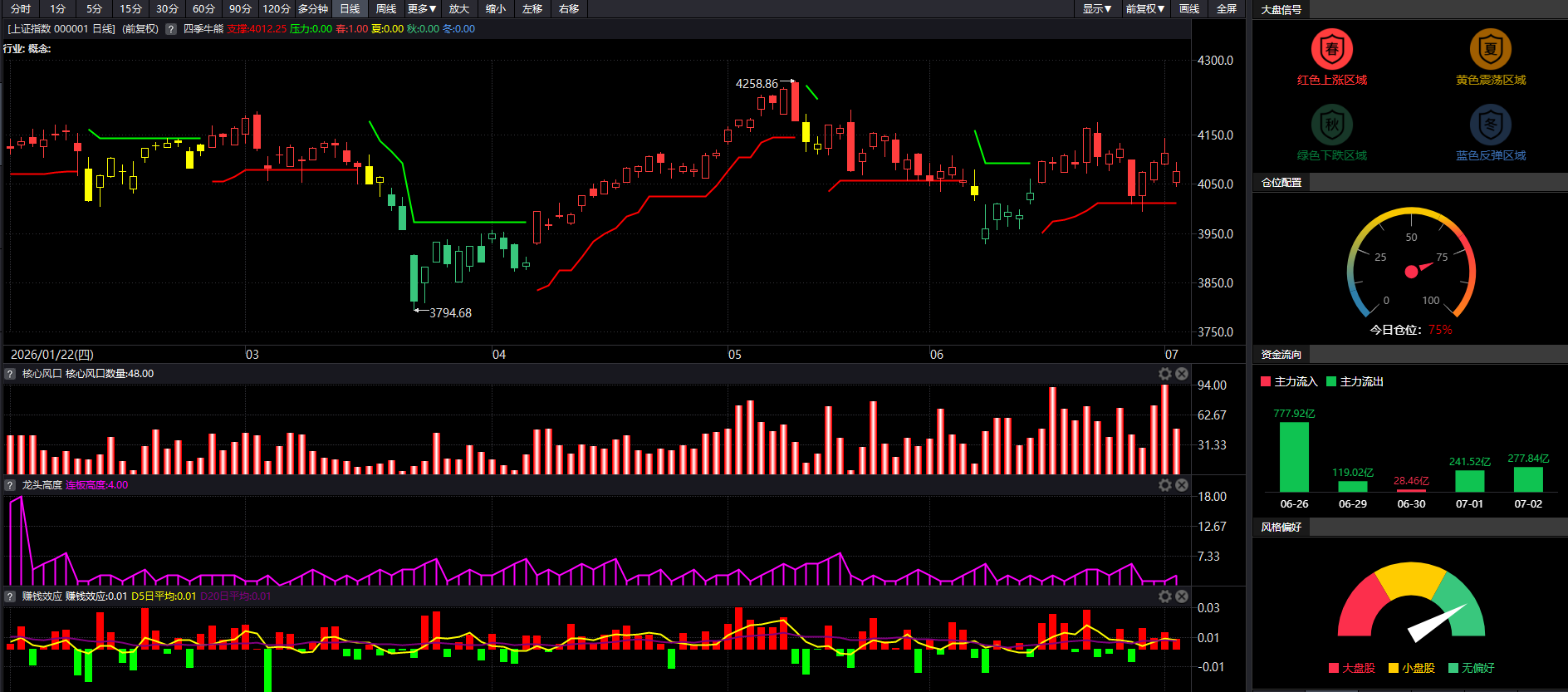The height and width of the screenshot is (692, 1568).
Task: Click the 06-30 capital flow bar
Action: pyautogui.click(x=1411, y=491)
